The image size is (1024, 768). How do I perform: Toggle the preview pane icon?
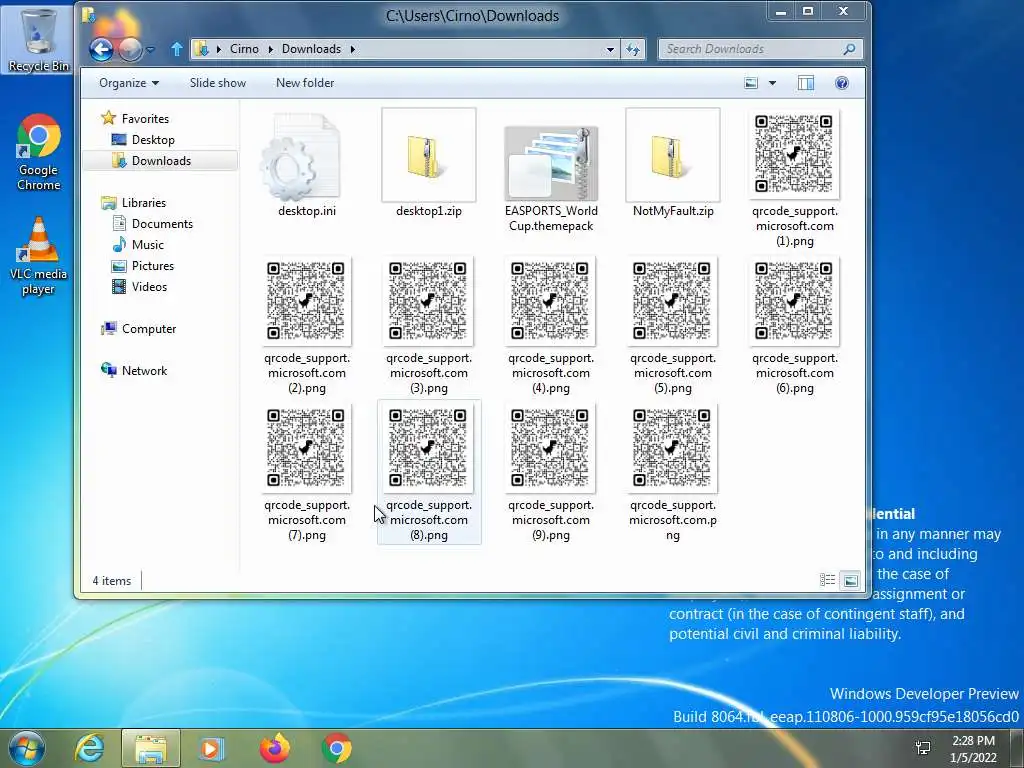pyautogui.click(x=806, y=83)
